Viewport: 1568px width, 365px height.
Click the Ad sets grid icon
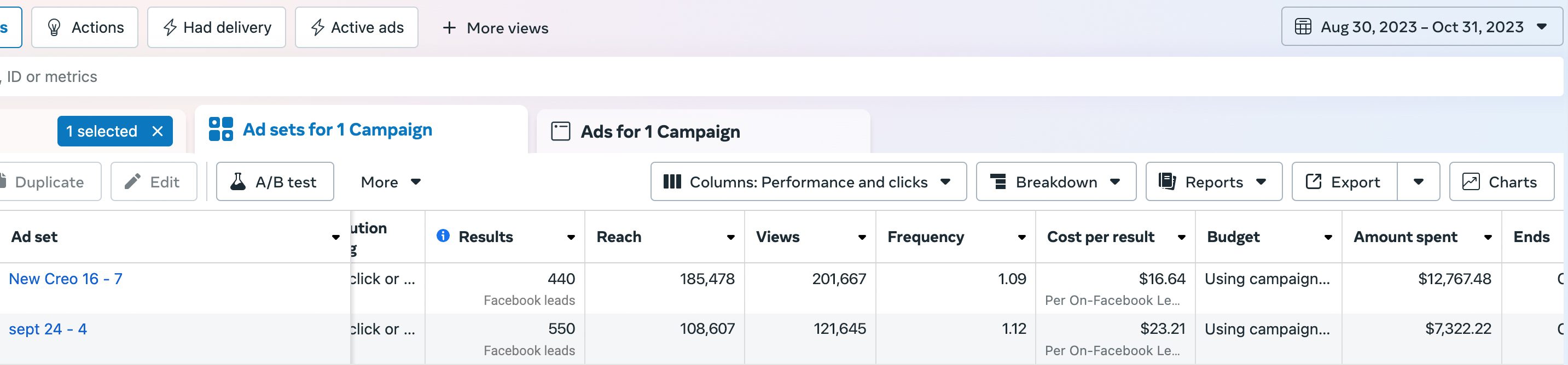point(220,129)
